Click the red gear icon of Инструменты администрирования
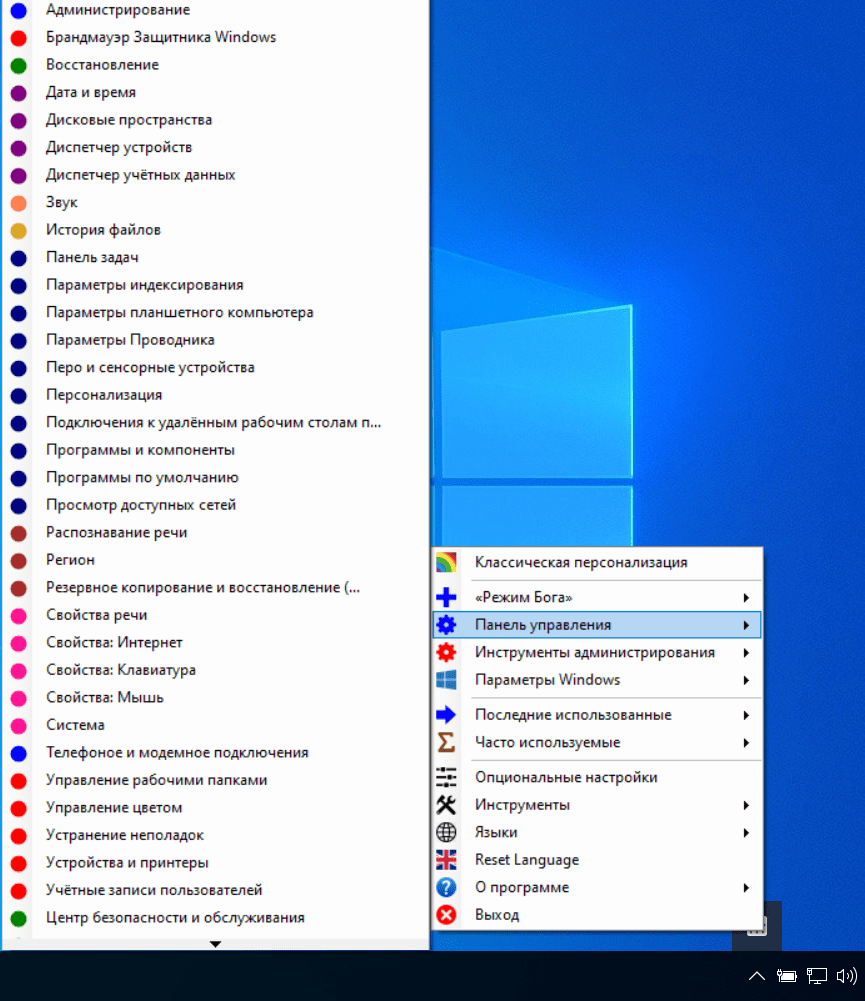Viewport: 865px width, 1001px height. [x=446, y=652]
